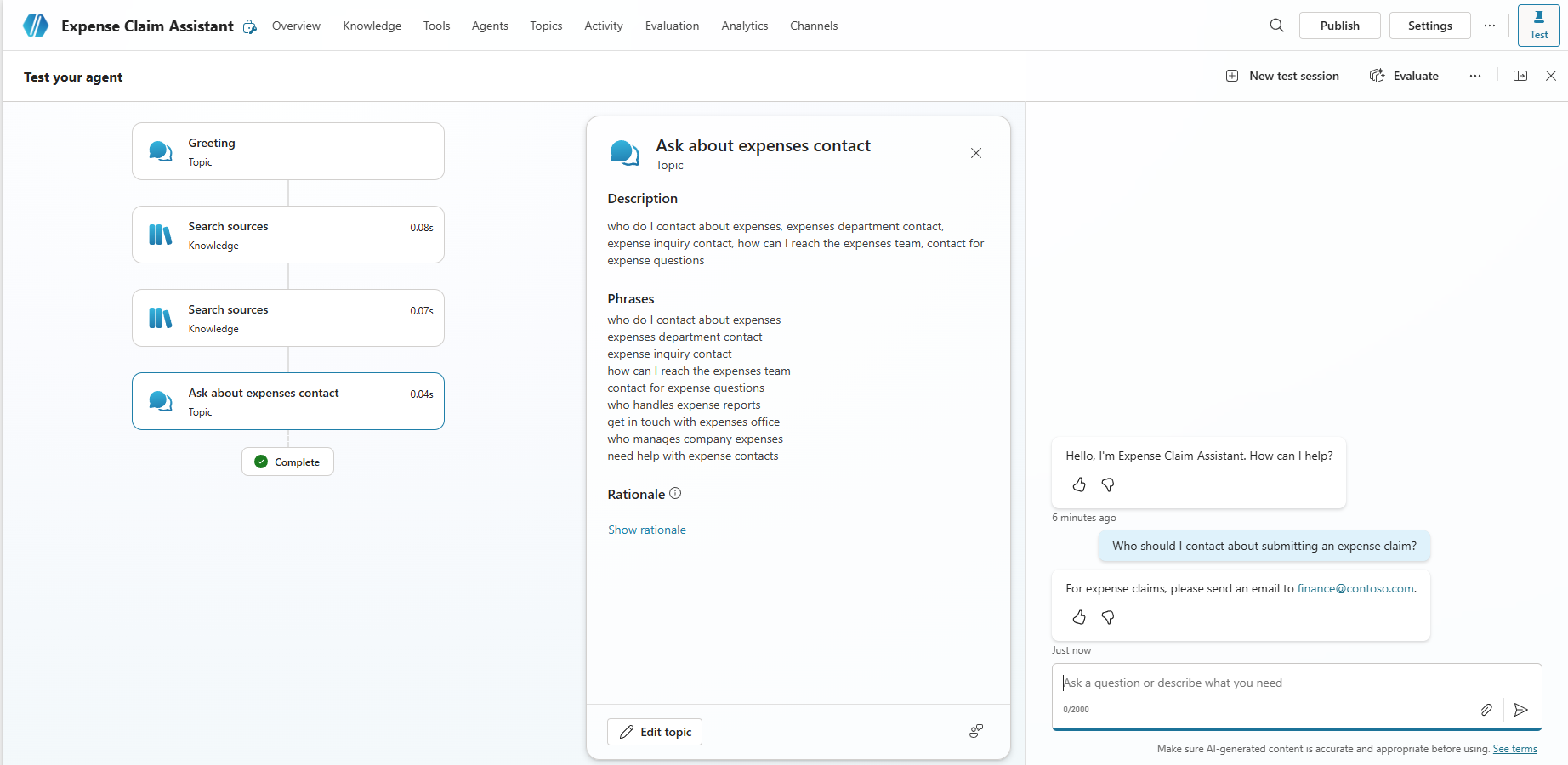Viewport: 1568px width, 765px height.
Task: Click the Greeting node chat icon
Action: point(161,151)
